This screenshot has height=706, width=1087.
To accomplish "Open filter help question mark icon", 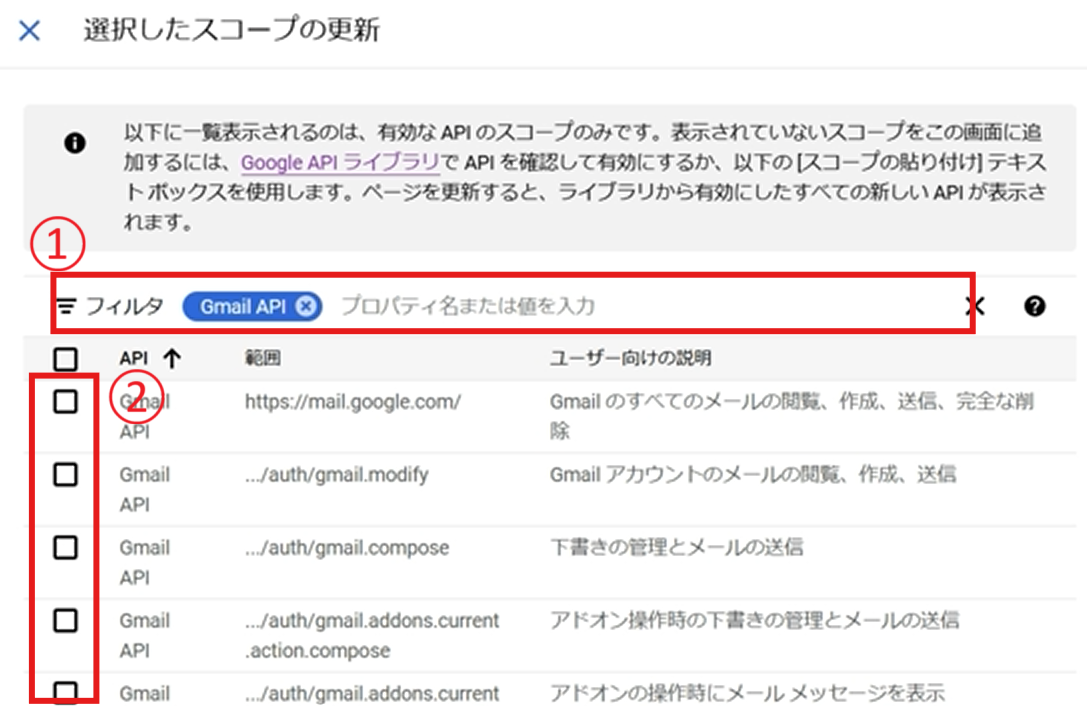I will pyautogui.click(x=1035, y=307).
